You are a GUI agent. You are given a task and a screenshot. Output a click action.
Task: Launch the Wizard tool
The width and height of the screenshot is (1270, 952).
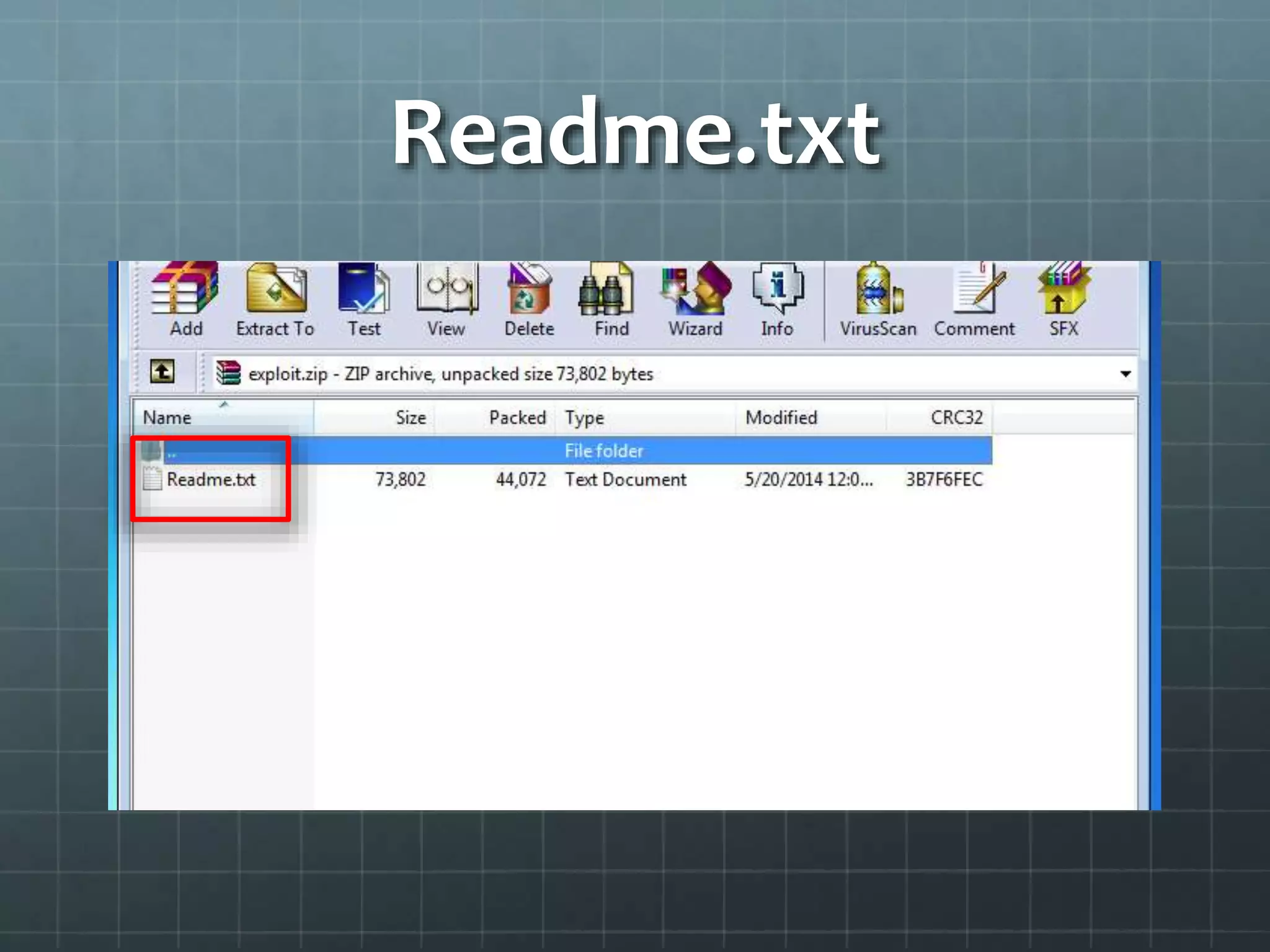pos(695,300)
